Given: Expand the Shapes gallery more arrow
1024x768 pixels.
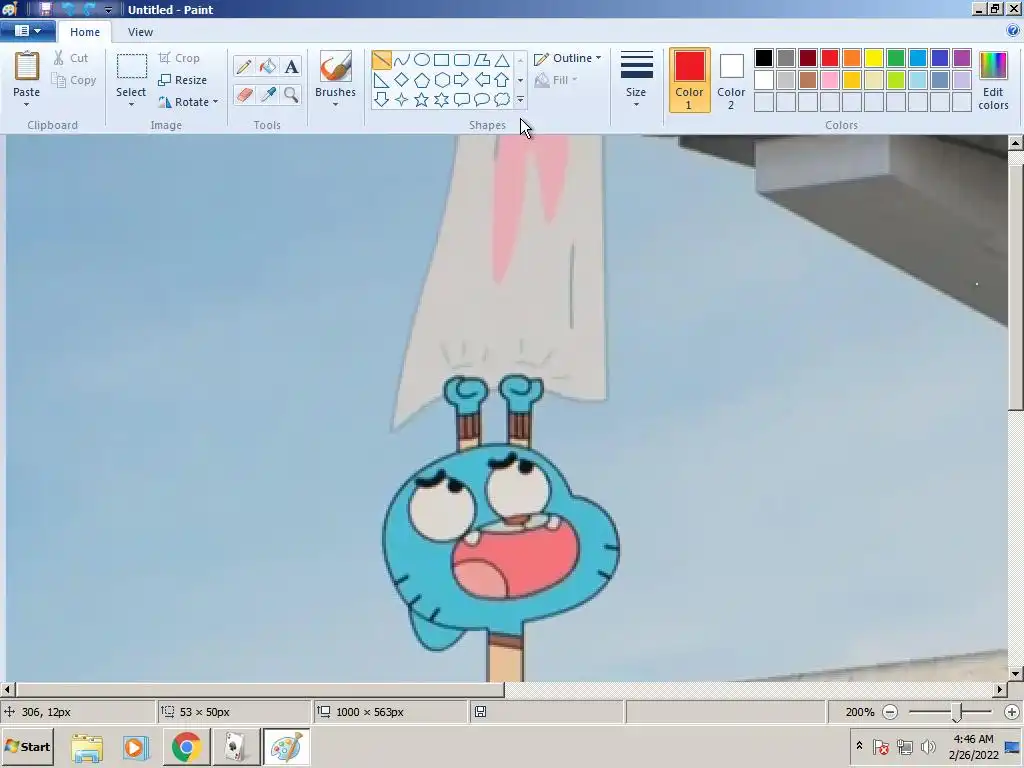Looking at the screenshot, I should (520, 99).
